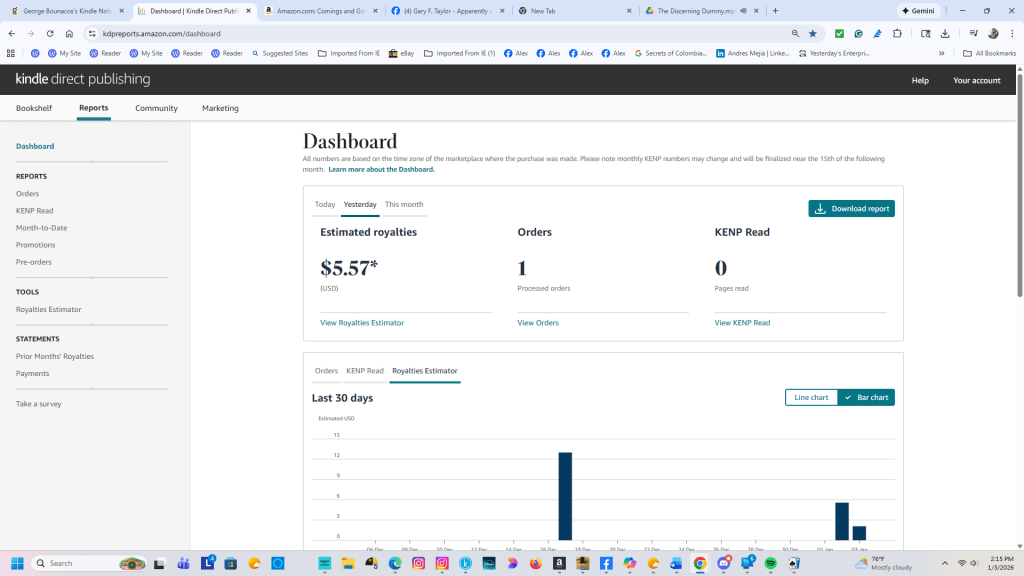
Task: Select the Bar chart toggle
Action: tap(866, 397)
